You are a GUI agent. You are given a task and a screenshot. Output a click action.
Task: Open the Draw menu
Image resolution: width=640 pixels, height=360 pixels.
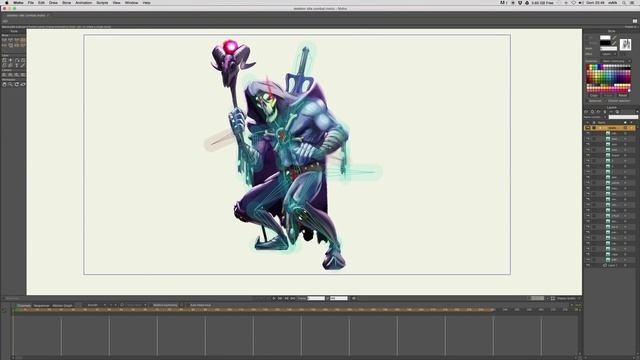(x=53, y=3)
